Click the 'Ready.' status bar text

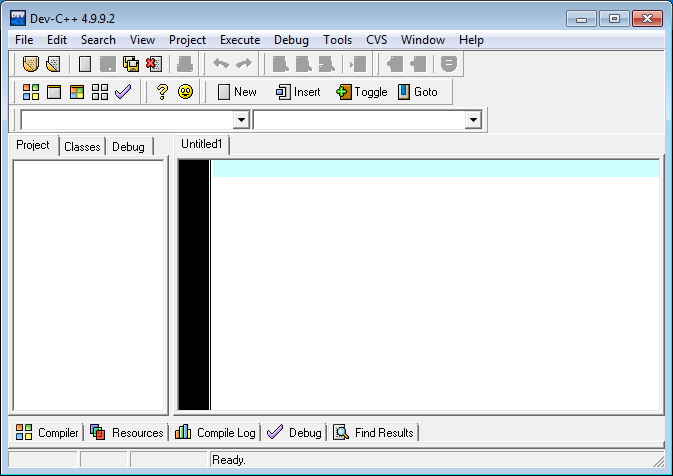[x=229, y=460]
